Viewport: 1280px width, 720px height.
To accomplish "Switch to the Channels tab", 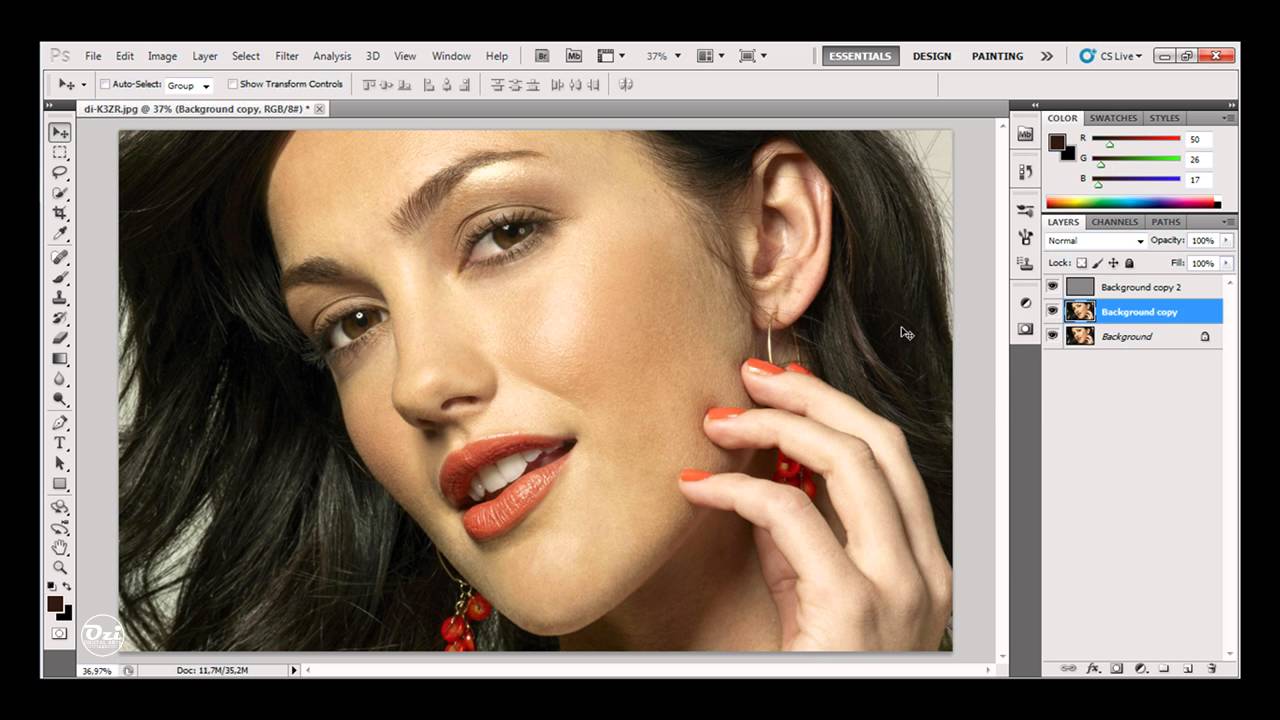I will [1115, 222].
